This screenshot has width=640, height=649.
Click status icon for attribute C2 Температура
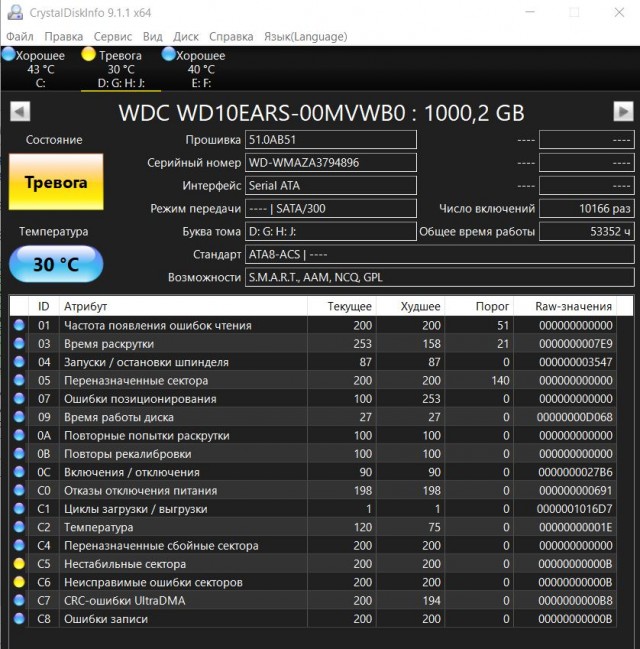[x=19, y=527]
